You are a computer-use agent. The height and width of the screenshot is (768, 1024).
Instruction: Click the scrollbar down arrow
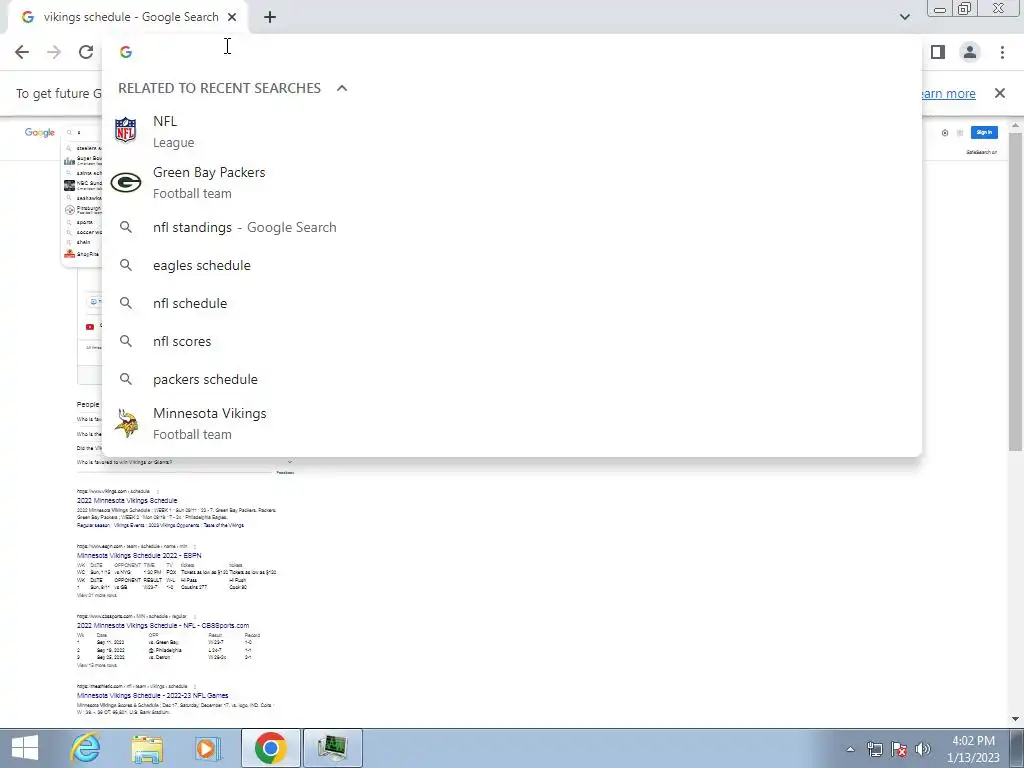pos(1016,719)
